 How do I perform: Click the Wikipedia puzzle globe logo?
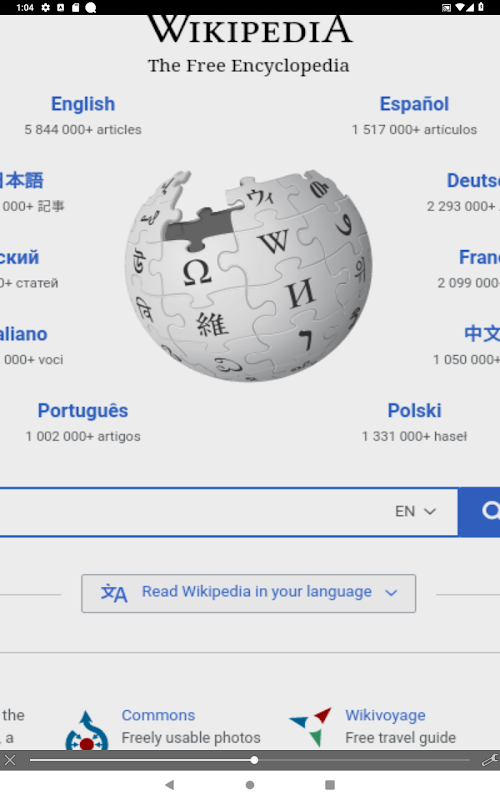coord(248,276)
